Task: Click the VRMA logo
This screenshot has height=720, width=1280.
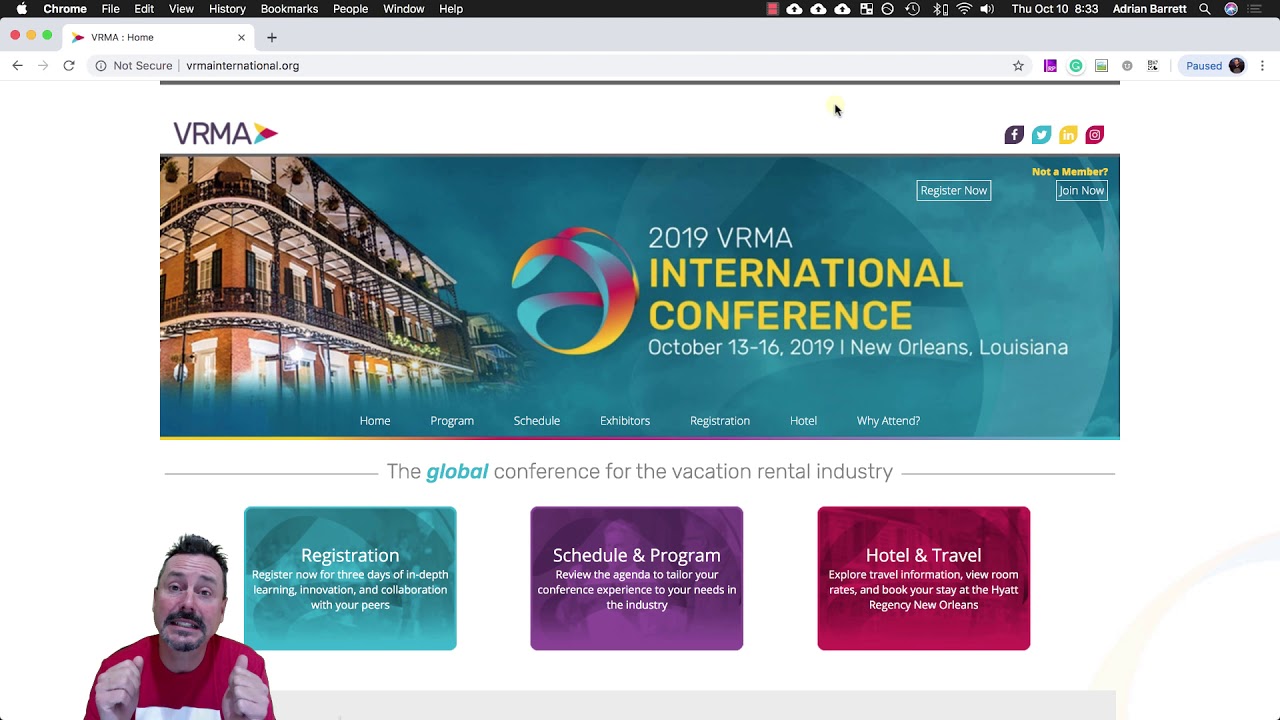Action: pos(225,133)
